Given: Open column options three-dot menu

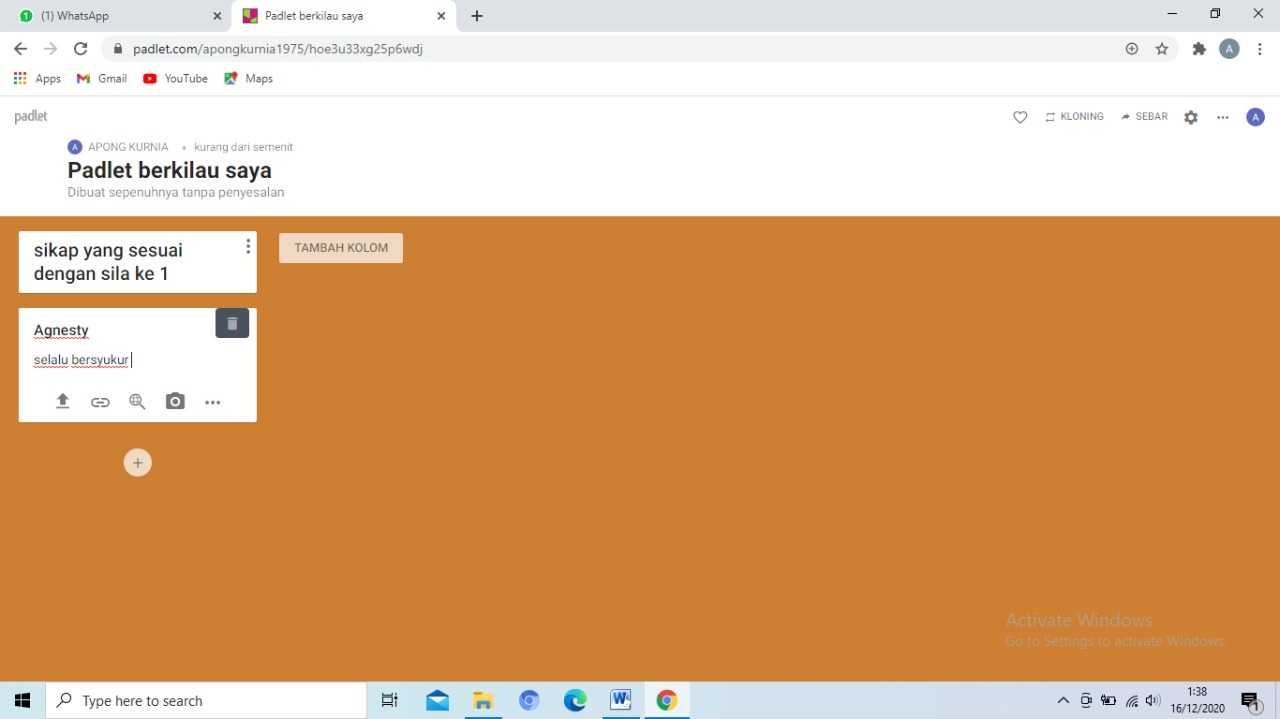Looking at the screenshot, I should click(x=248, y=247).
